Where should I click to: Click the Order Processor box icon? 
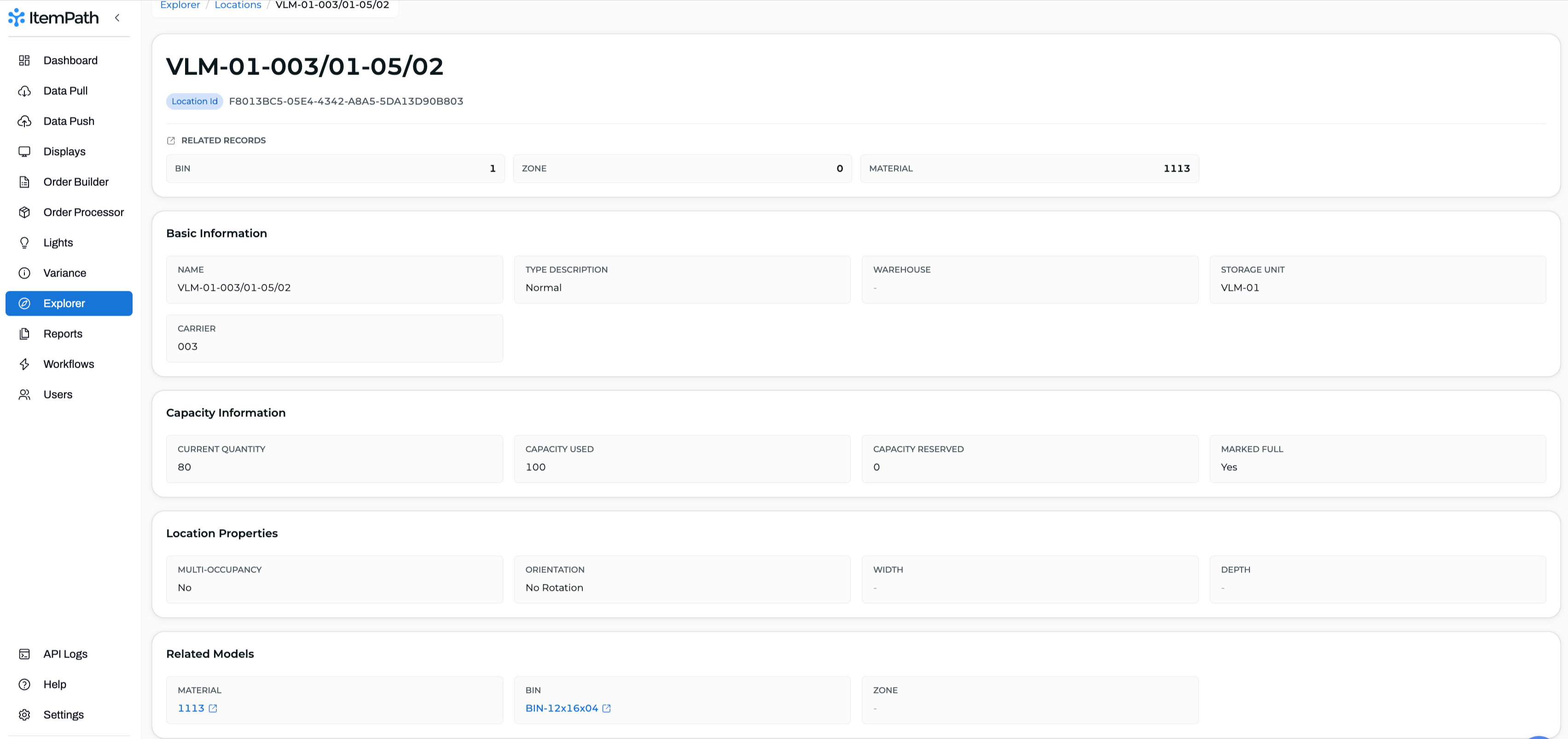24,212
